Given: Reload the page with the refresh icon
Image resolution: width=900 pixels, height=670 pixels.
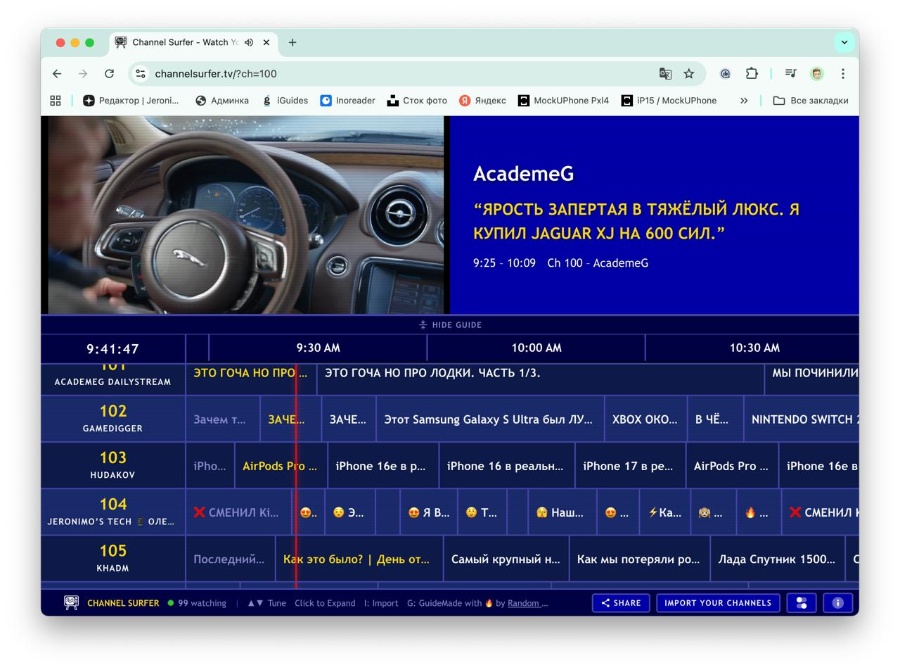Looking at the screenshot, I should (x=109, y=74).
